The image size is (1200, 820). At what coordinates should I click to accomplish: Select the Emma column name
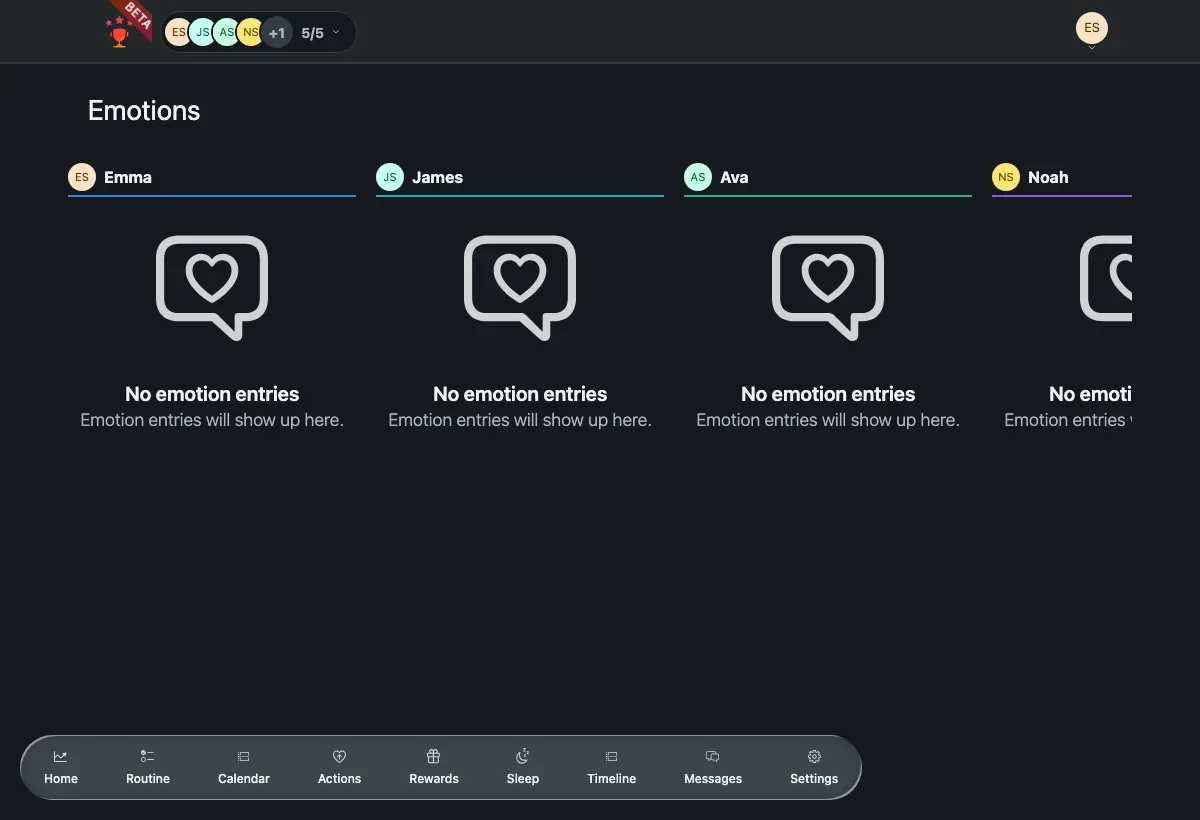point(128,177)
